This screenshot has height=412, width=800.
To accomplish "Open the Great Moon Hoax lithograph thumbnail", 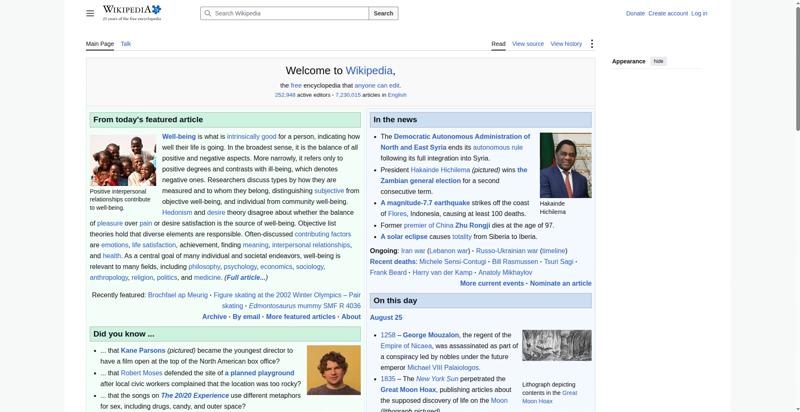I will click(557, 345).
